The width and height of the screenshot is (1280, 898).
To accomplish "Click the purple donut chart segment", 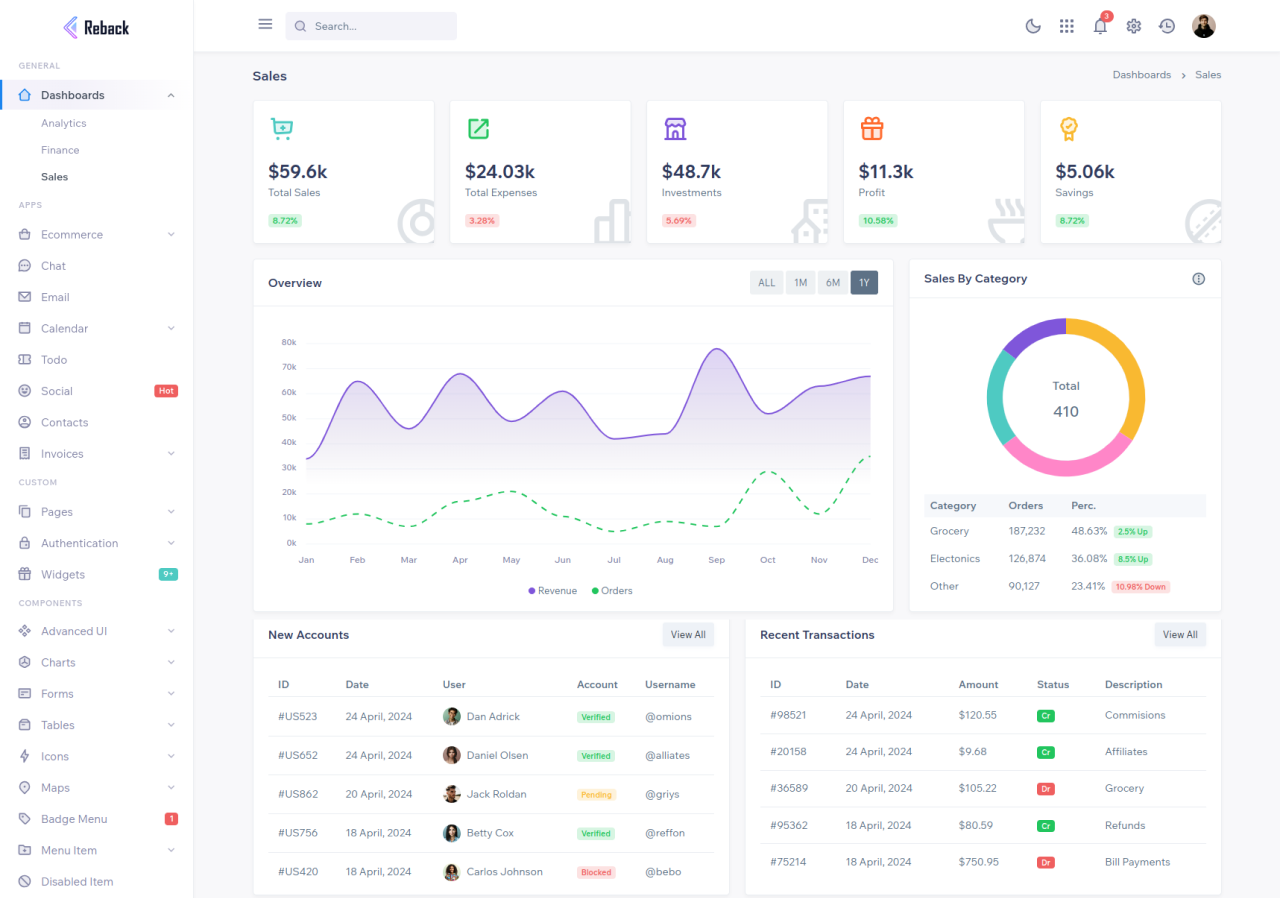I will 1034,334.
